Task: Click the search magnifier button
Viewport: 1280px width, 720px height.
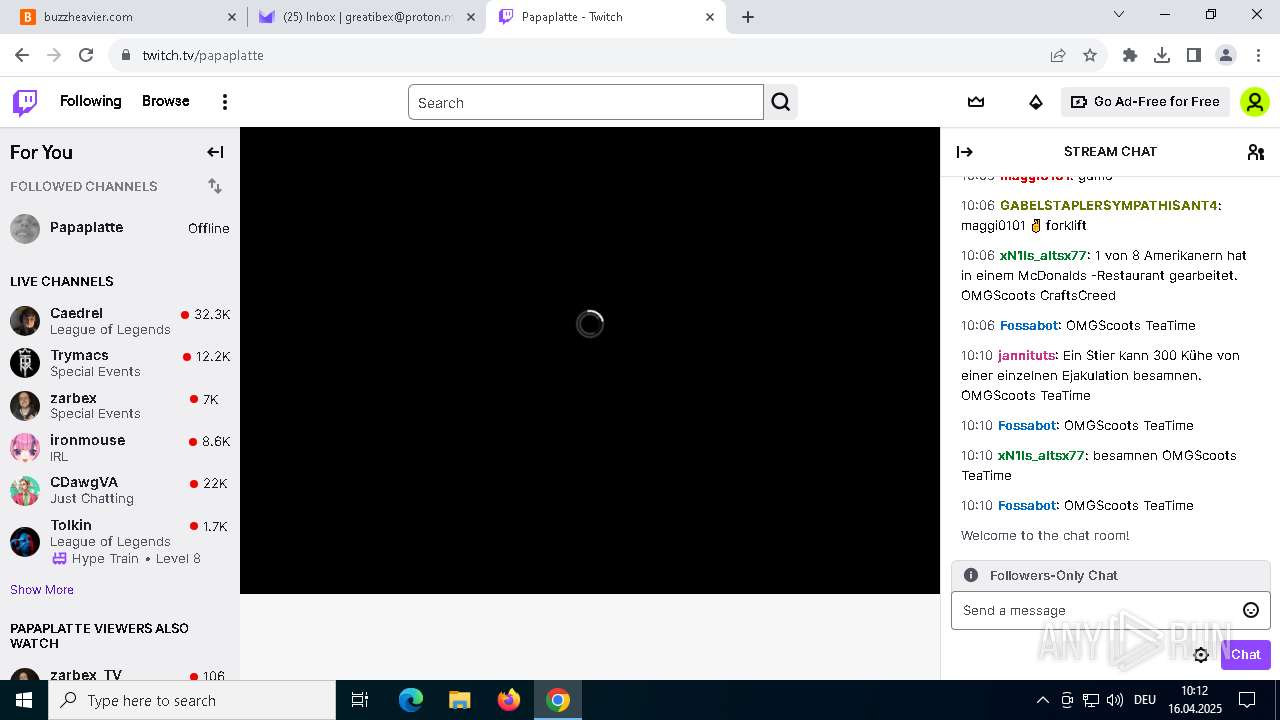Action: (781, 102)
